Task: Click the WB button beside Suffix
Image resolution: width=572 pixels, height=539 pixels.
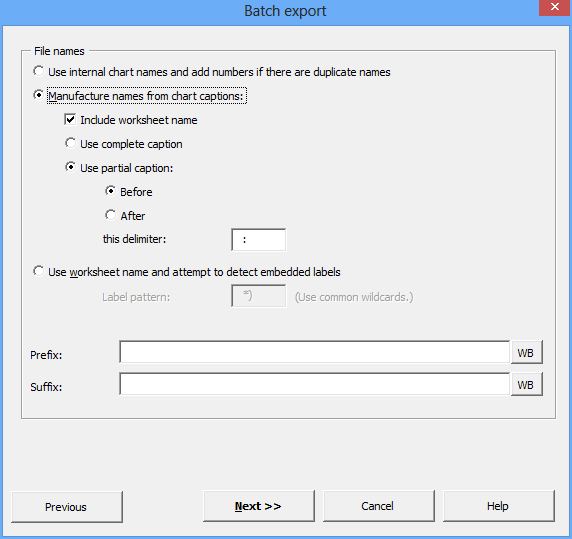Action: [527, 384]
